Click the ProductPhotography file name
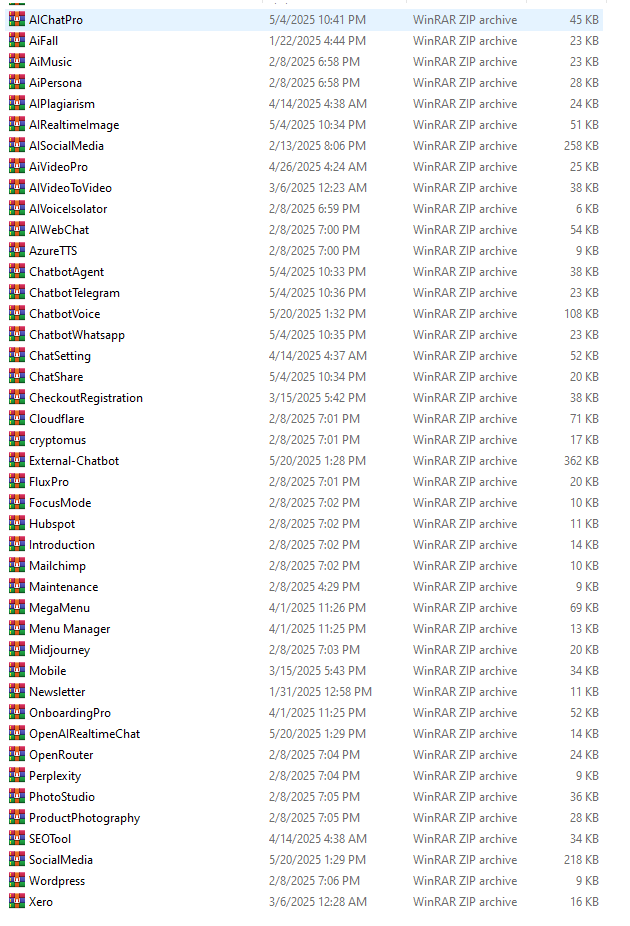This screenshot has width=630, height=926. pos(84,818)
